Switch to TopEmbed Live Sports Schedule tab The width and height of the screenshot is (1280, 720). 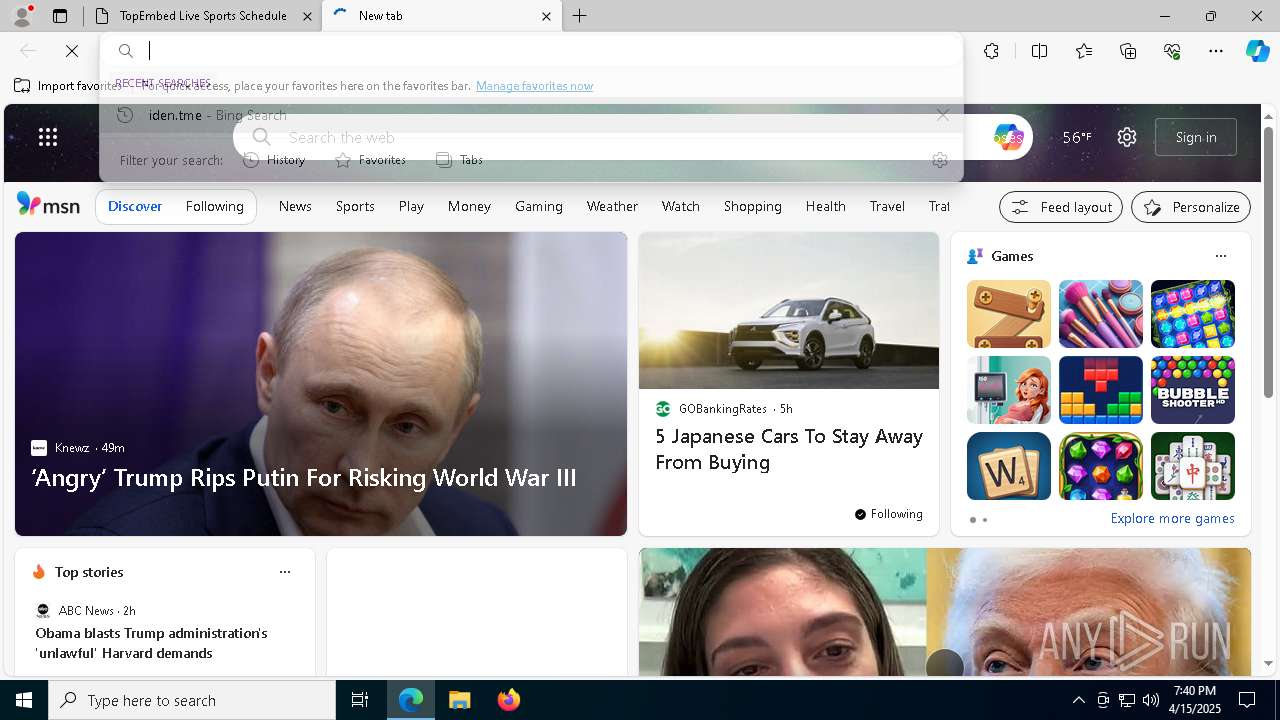click(x=203, y=16)
